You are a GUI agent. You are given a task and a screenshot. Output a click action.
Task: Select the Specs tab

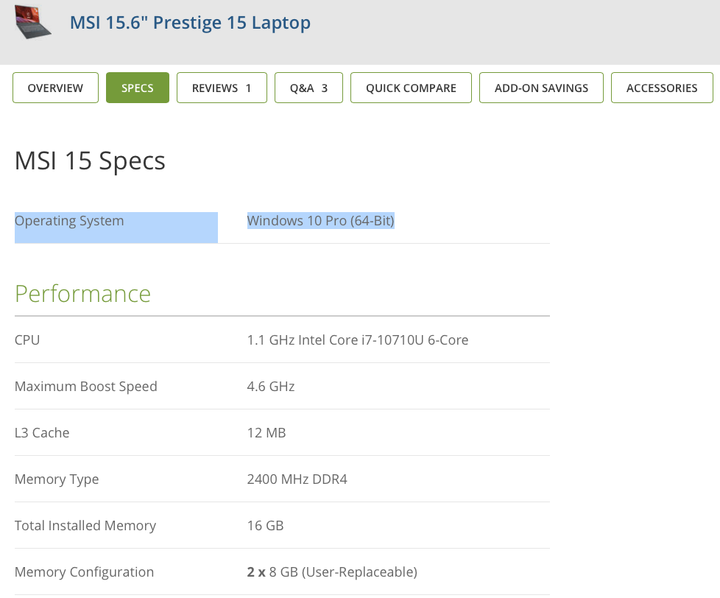tap(137, 88)
